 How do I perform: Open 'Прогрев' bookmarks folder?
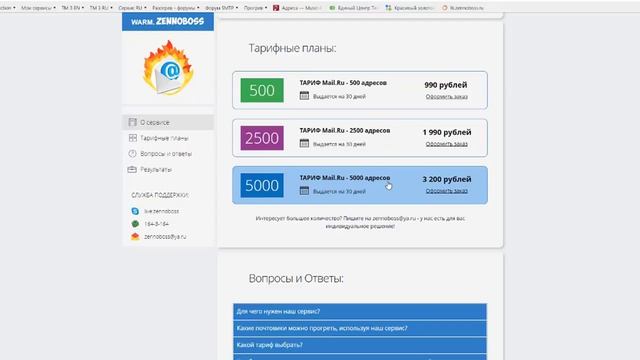tap(256, 8)
